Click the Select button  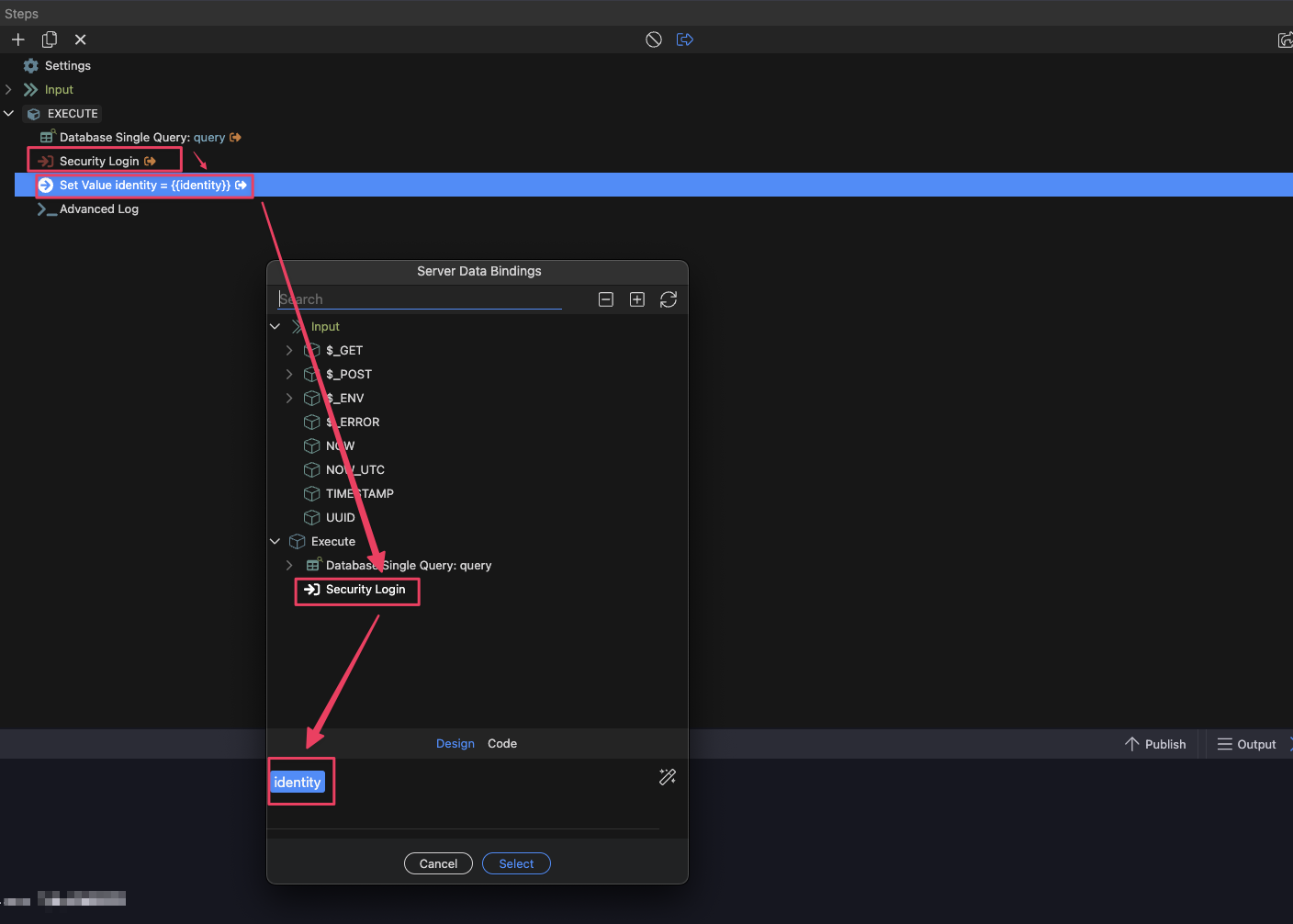pos(516,863)
